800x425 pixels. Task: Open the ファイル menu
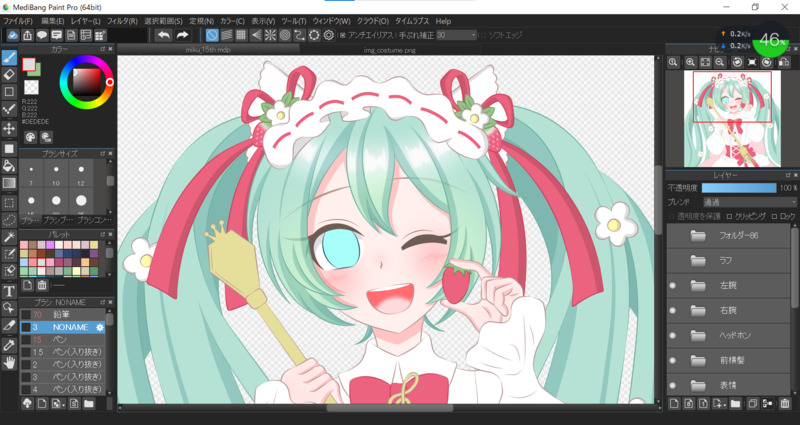(18, 21)
